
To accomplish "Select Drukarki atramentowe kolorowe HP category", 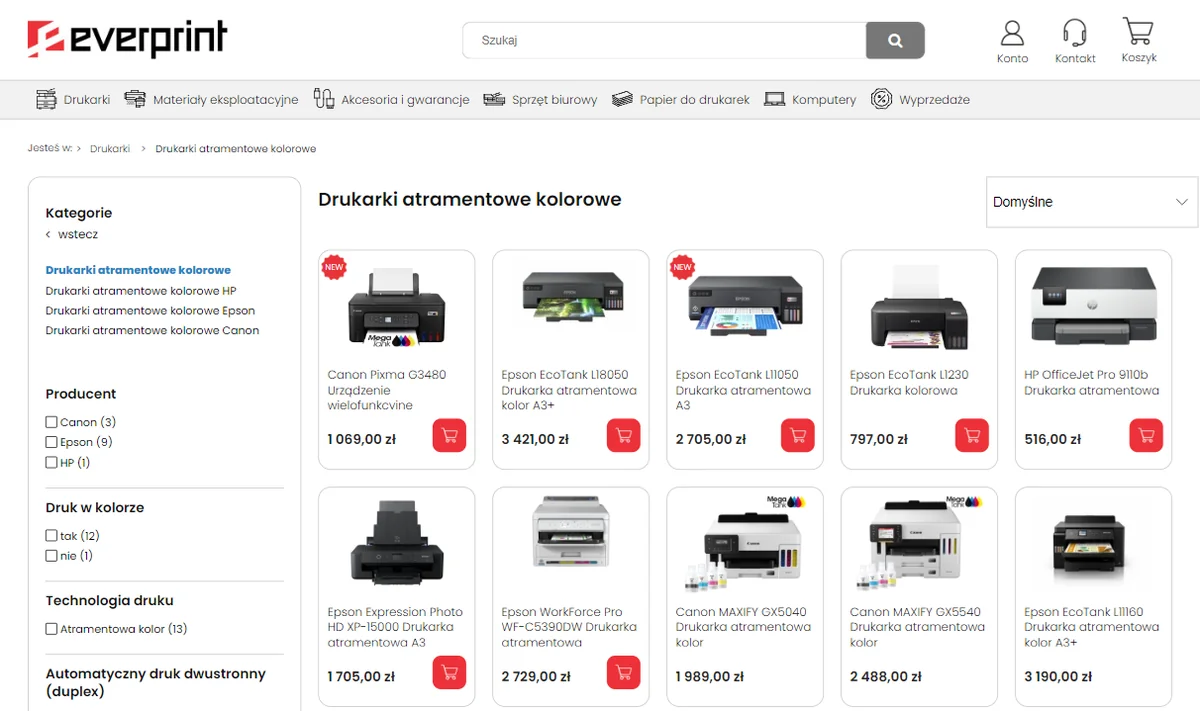I will pos(141,291).
